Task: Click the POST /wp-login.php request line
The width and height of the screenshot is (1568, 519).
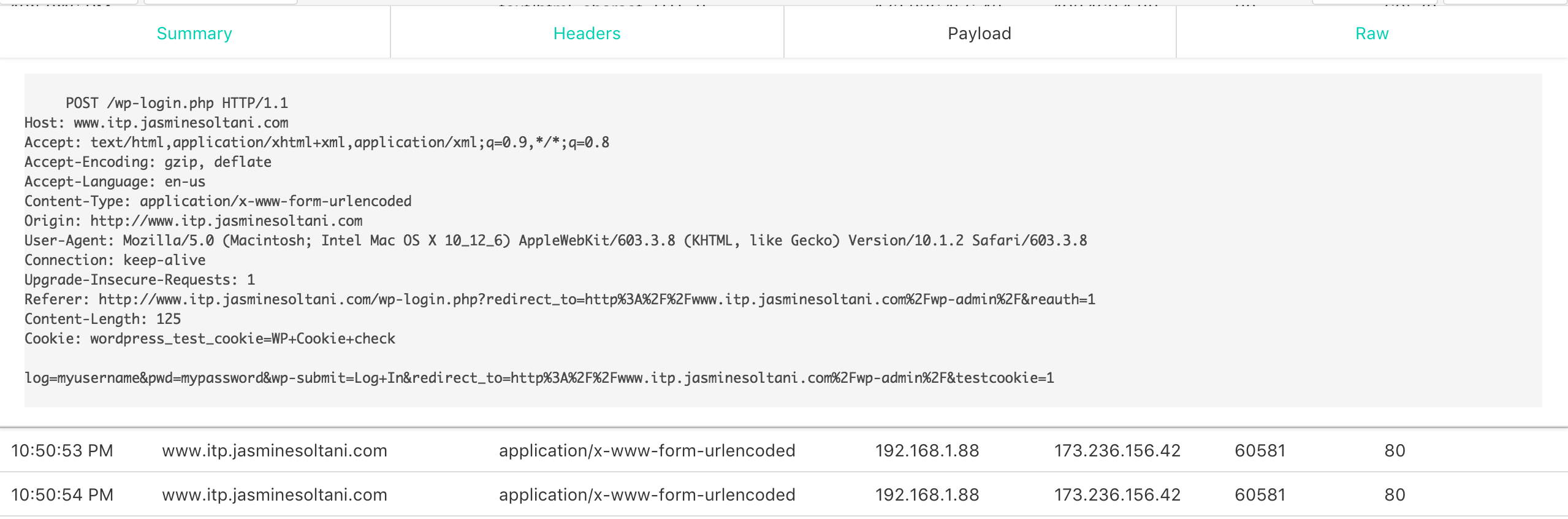Action: coord(177,103)
